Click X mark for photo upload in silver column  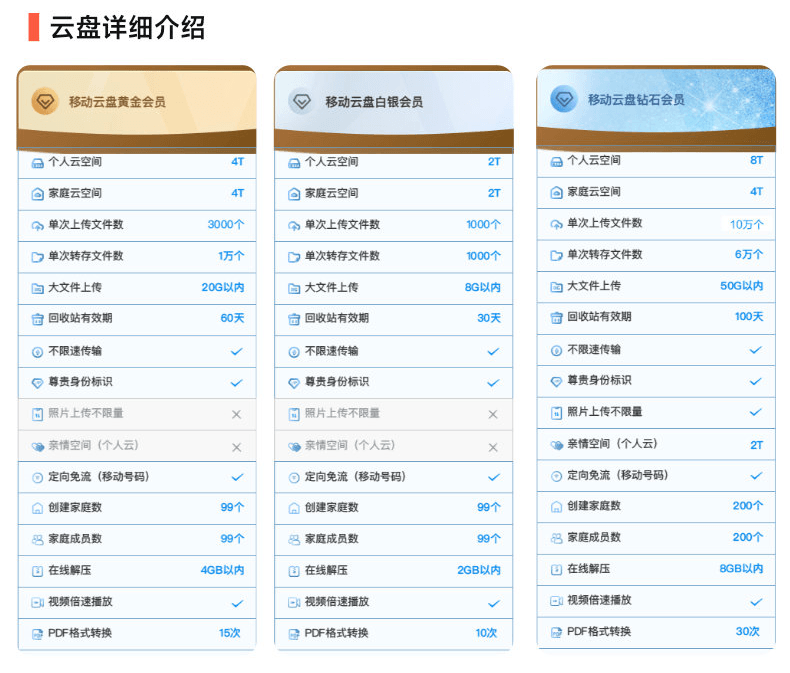pos(492,414)
